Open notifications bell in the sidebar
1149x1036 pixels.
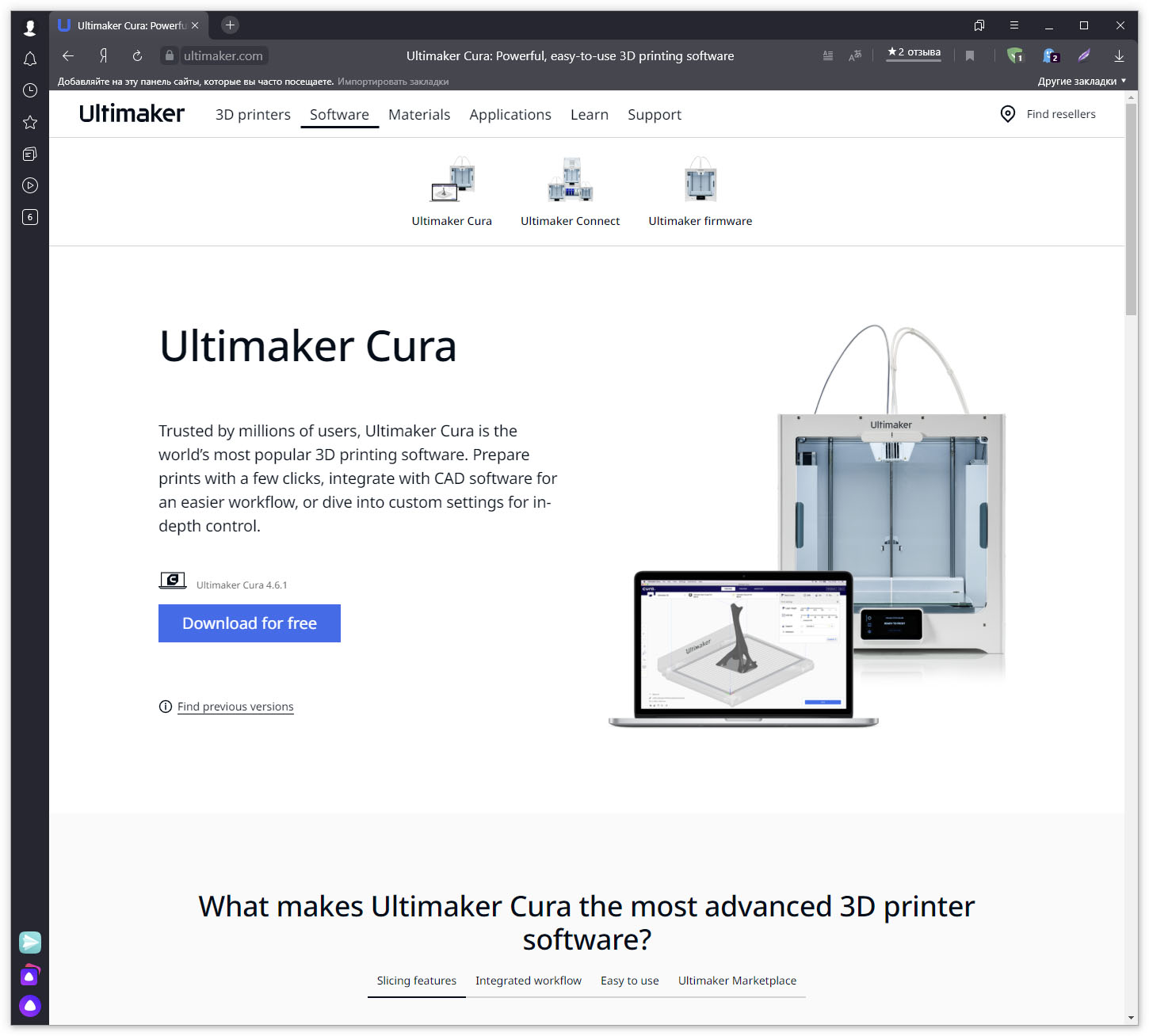tap(30, 59)
